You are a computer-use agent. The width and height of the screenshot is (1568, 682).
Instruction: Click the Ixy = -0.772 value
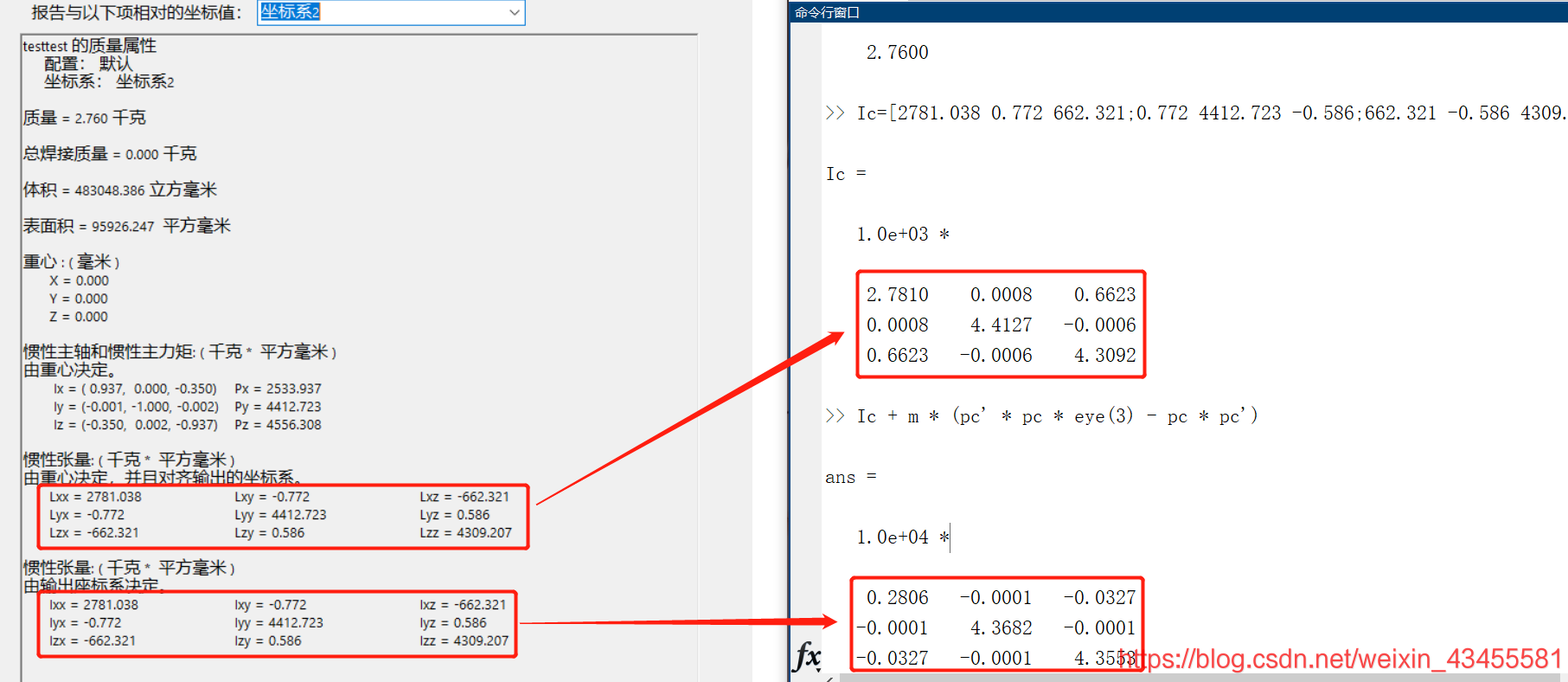(x=270, y=605)
